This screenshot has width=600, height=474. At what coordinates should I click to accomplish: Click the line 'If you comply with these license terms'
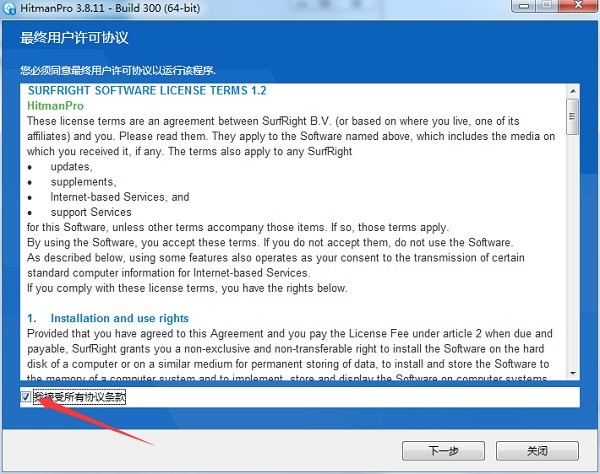point(187,288)
